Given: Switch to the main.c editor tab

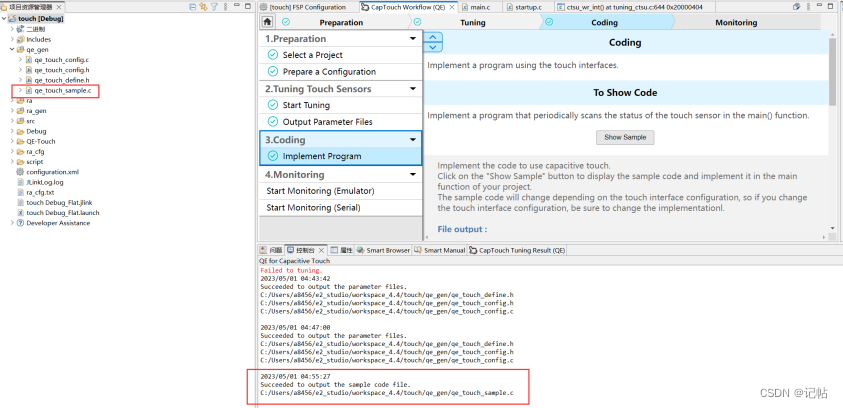Looking at the screenshot, I should [481, 7].
